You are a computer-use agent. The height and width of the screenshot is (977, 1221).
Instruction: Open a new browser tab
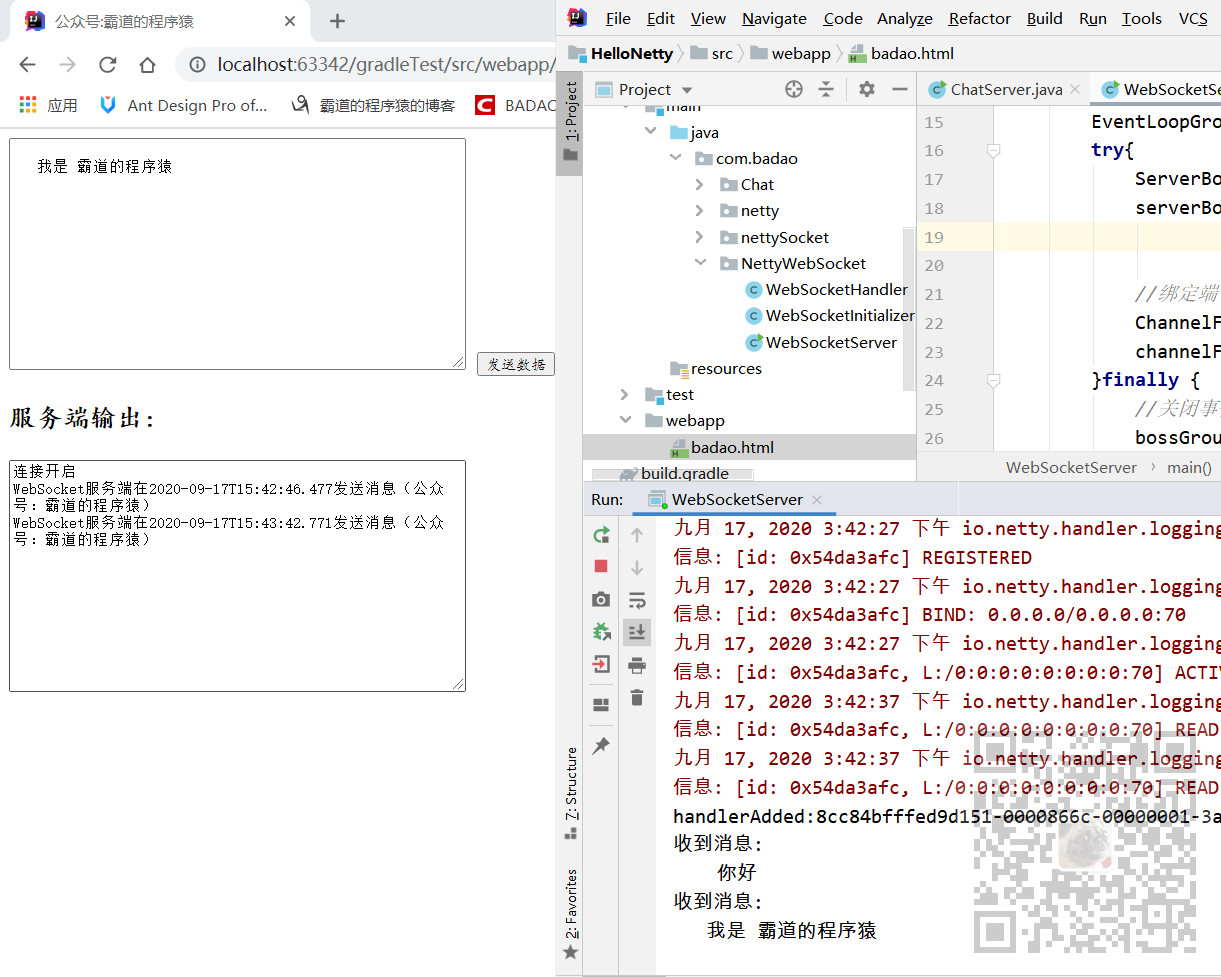(x=337, y=21)
